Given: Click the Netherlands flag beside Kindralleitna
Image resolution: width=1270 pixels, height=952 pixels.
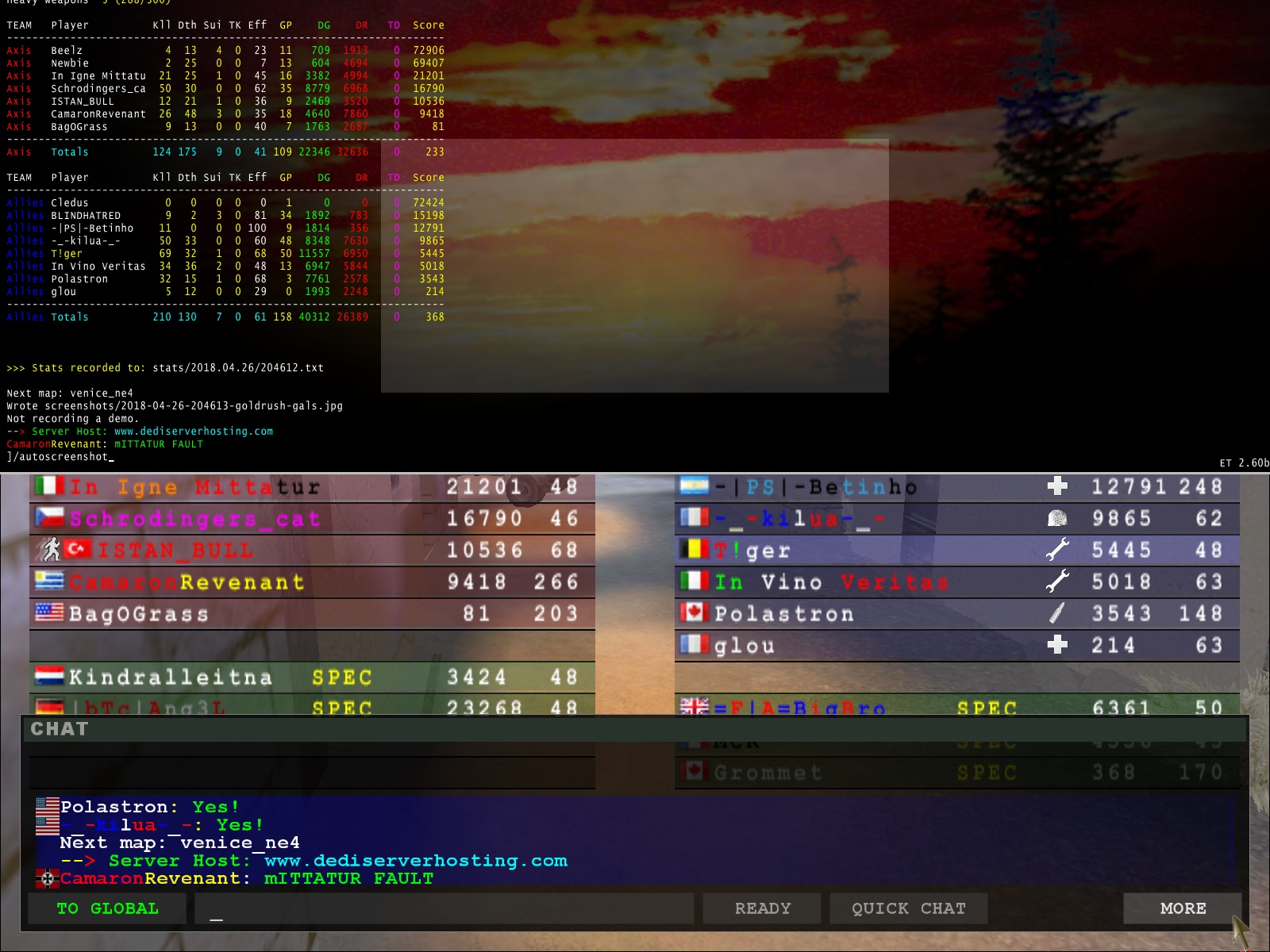Looking at the screenshot, I should click(x=49, y=676).
